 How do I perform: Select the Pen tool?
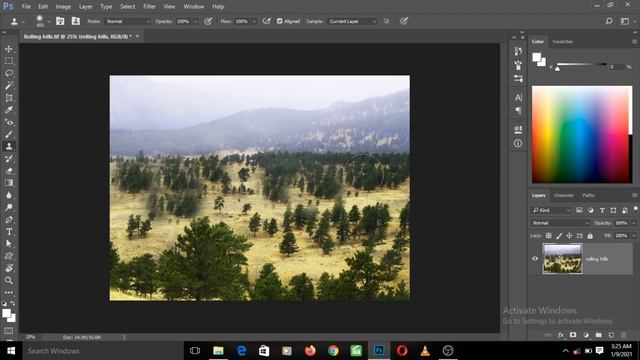coord(9,220)
